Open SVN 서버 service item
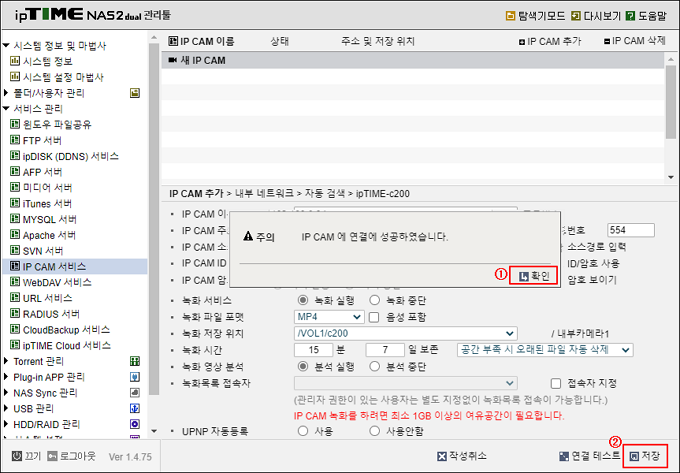Viewport: 680px width, 473px height. tap(36, 251)
